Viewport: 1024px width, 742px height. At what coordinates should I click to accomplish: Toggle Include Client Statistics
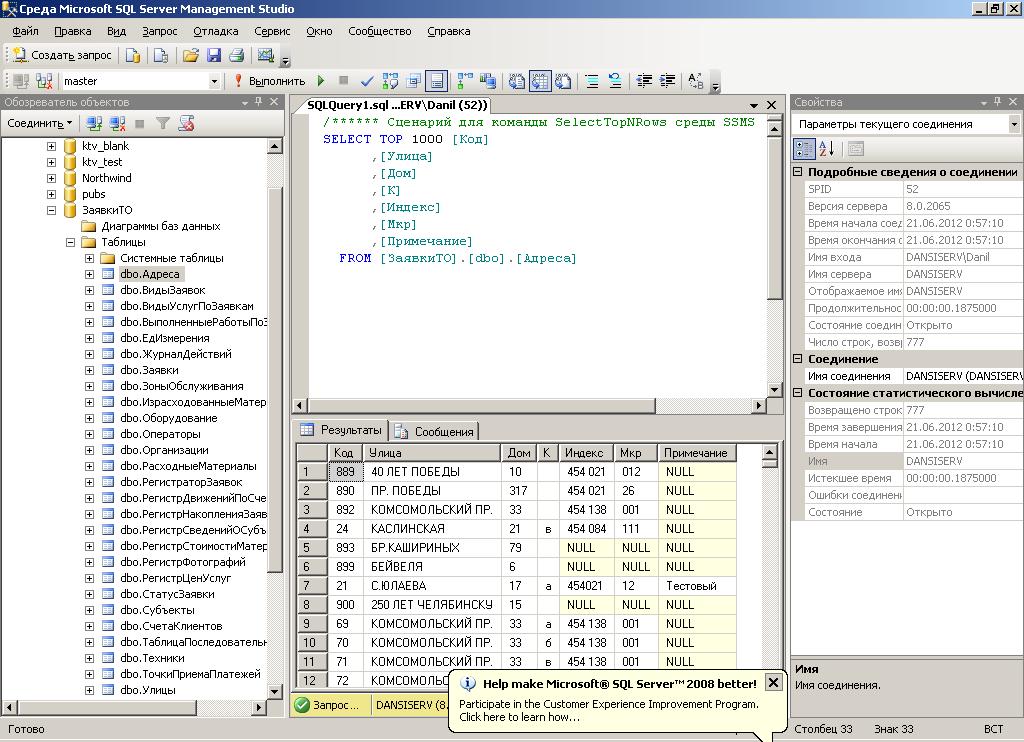[488, 81]
